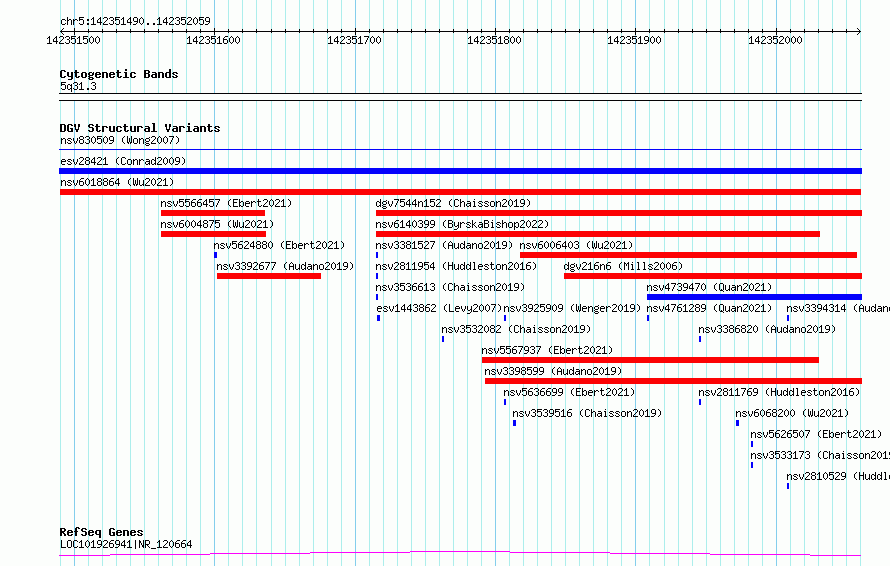Click the nsv3398599 (Audano2019) label

pyautogui.click(x=553, y=371)
